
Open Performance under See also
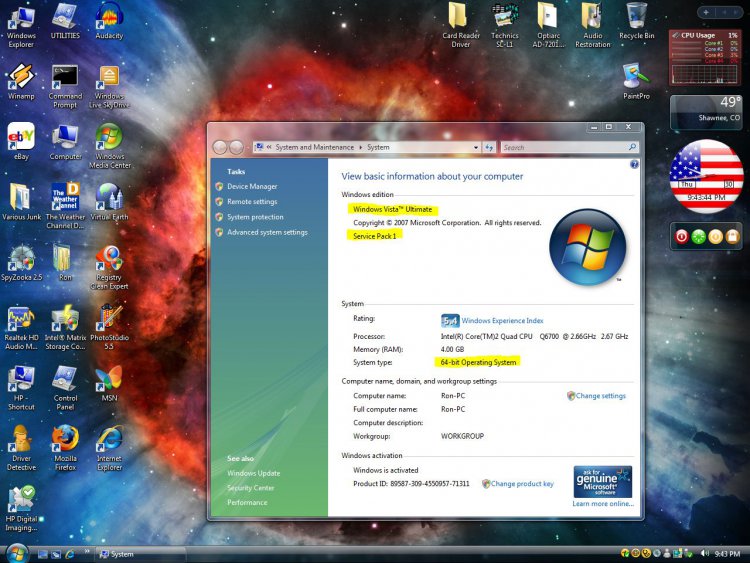click(x=247, y=503)
